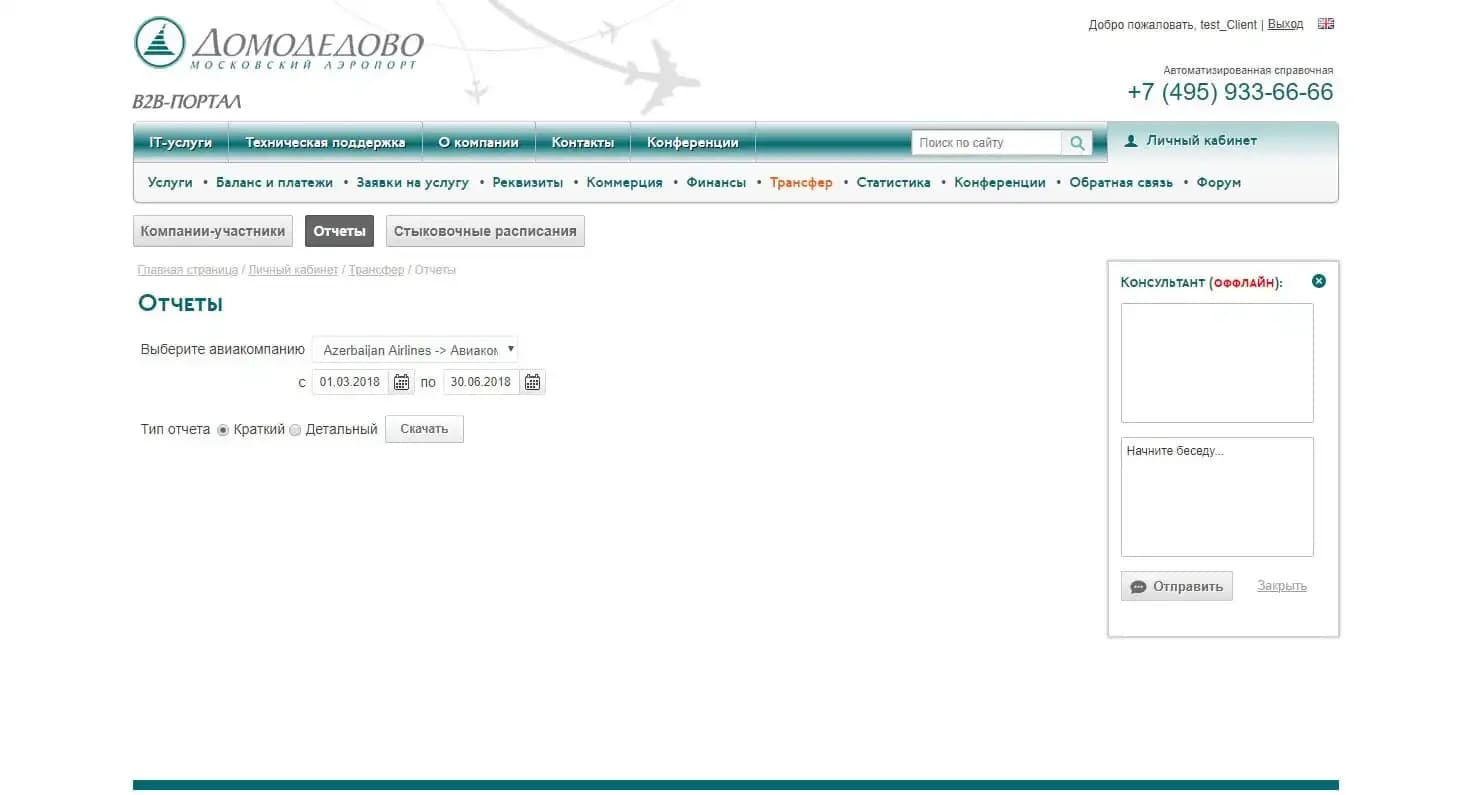Image resolution: width=1465 pixels, height=795 pixels.
Task: Click into the site search field
Action: tap(985, 143)
